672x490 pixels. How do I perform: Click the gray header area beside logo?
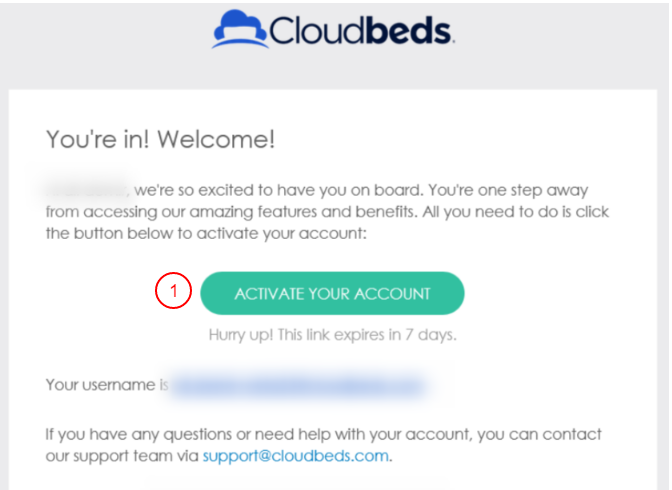(560, 40)
